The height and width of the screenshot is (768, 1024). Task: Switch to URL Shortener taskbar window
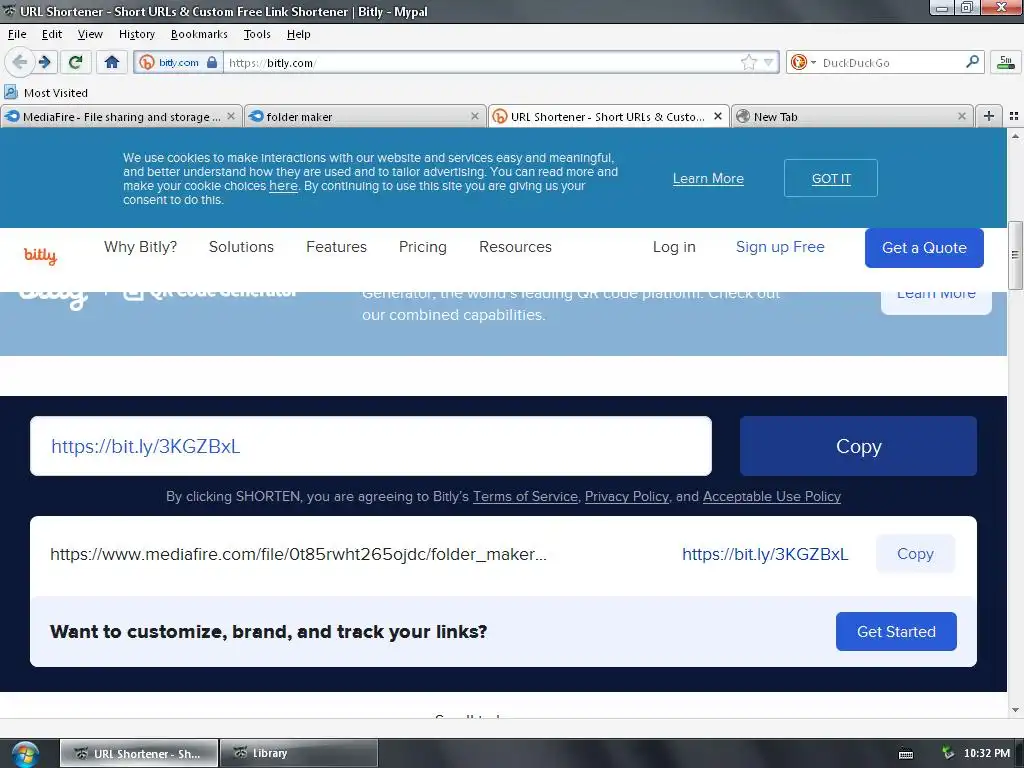click(139, 753)
